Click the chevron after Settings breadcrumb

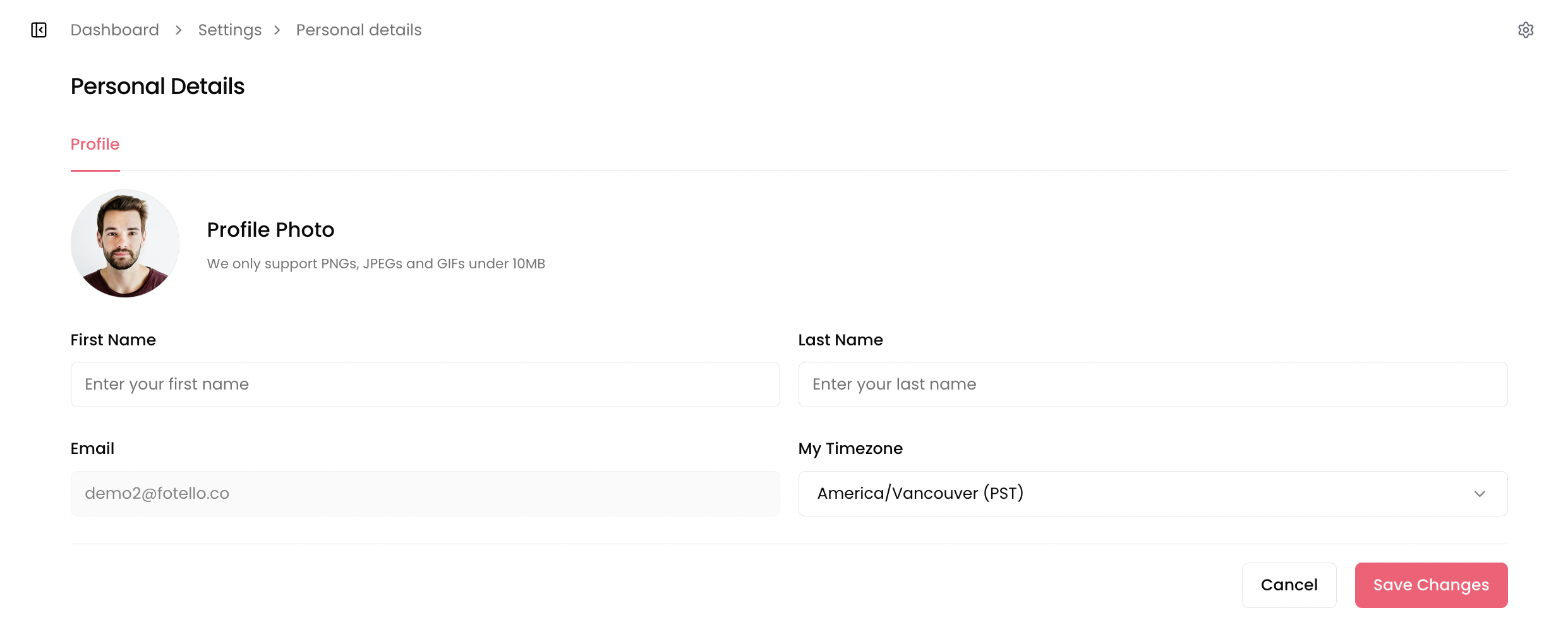click(277, 30)
